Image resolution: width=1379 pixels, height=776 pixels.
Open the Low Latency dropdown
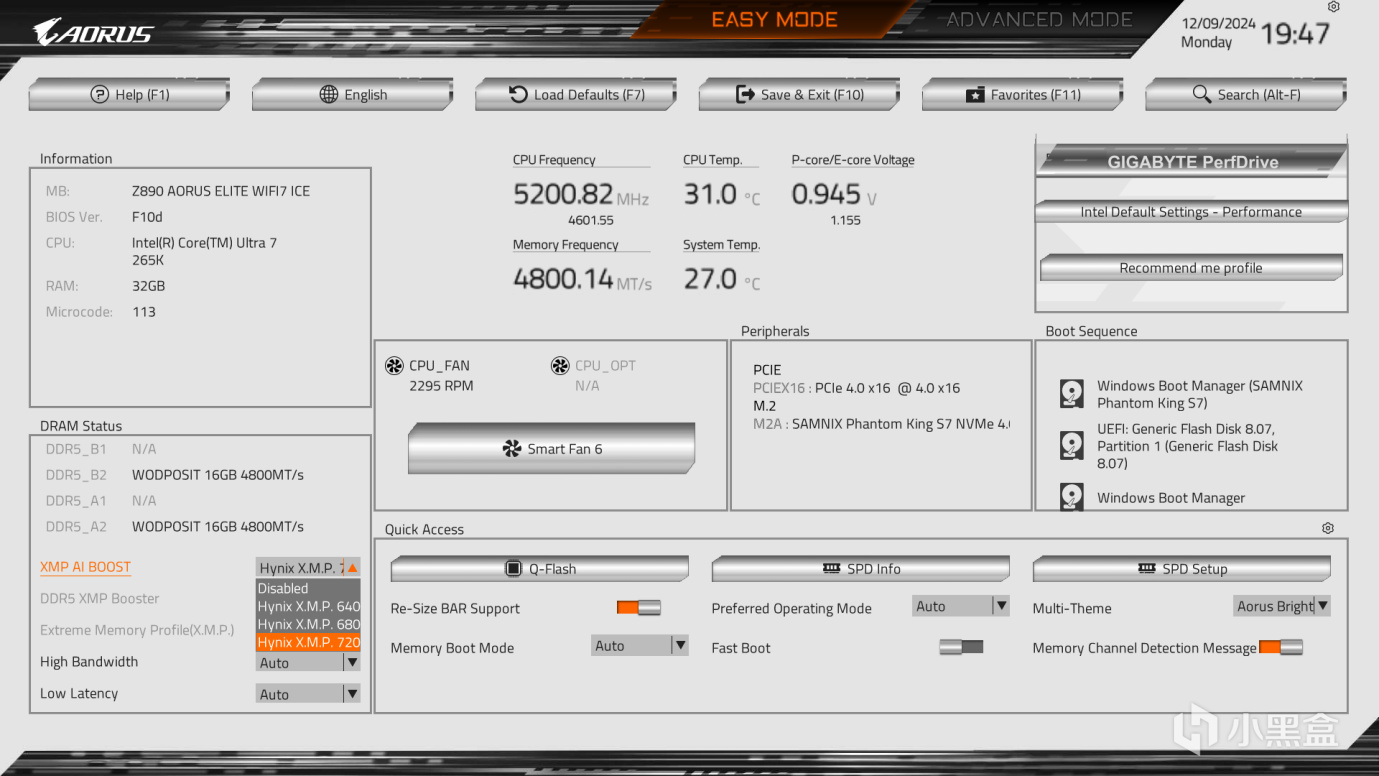coord(308,694)
